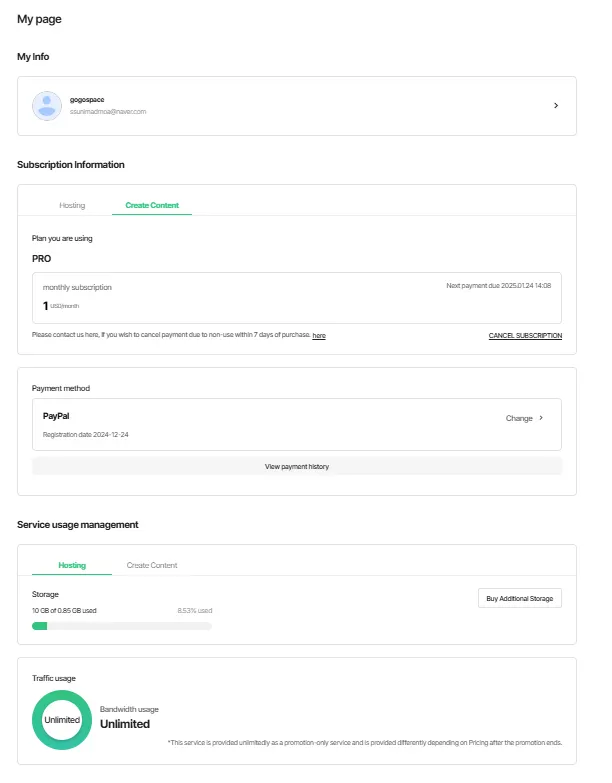The height and width of the screenshot is (783, 612).
Task: Click CANCEL SUBSCRIPTION link
Action: coord(525,336)
